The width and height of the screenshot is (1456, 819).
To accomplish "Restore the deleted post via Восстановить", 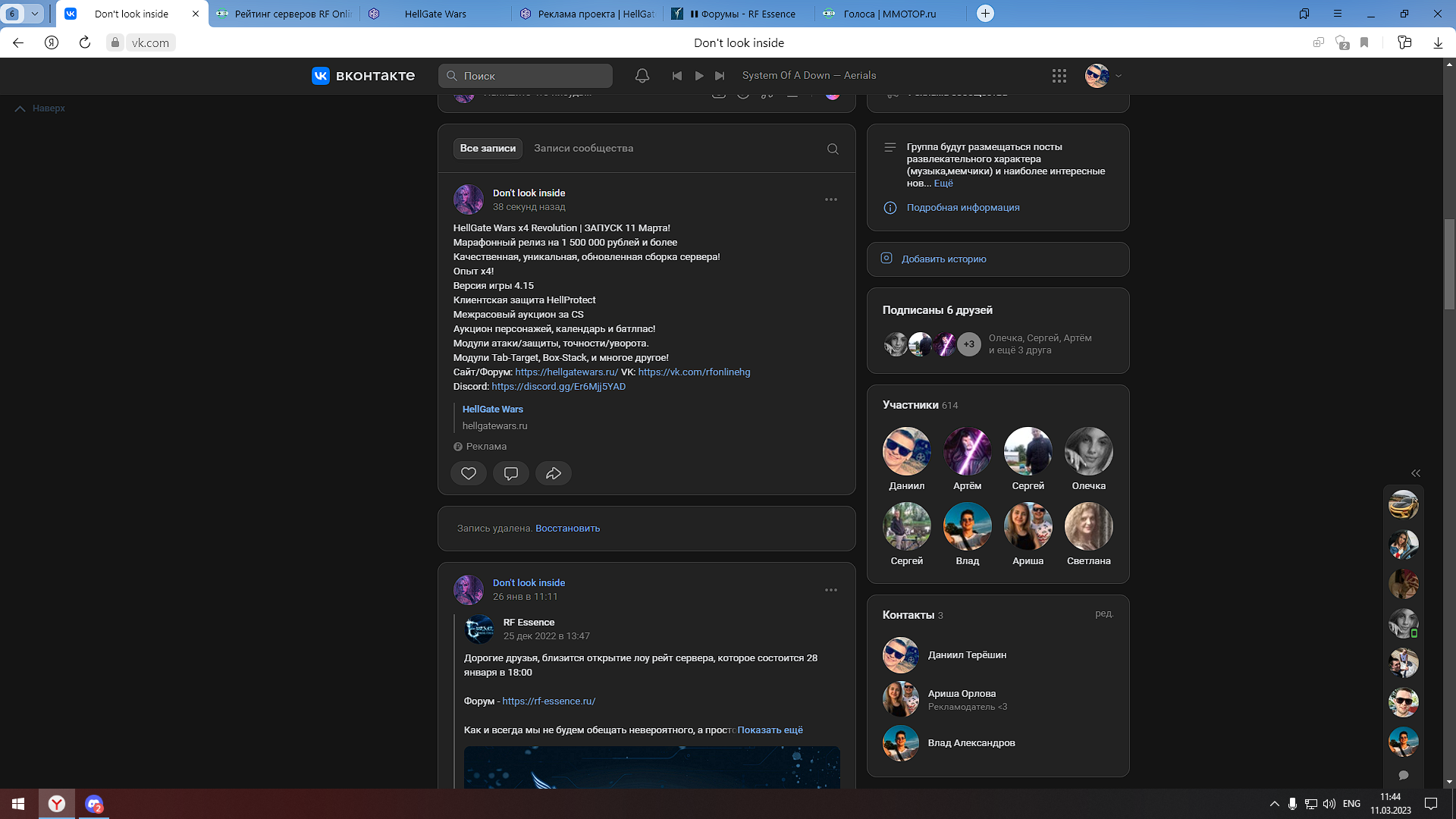I will pos(567,529).
